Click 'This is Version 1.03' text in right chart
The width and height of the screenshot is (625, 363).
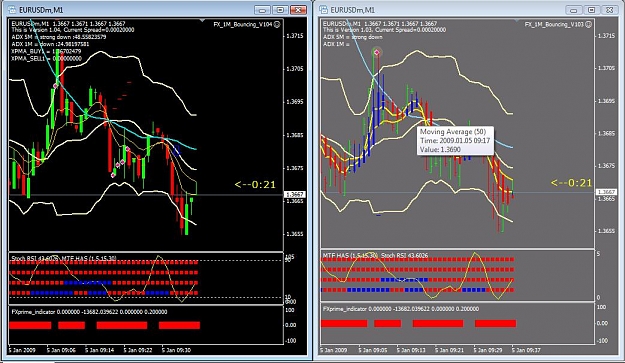pyautogui.click(x=348, y=30)
